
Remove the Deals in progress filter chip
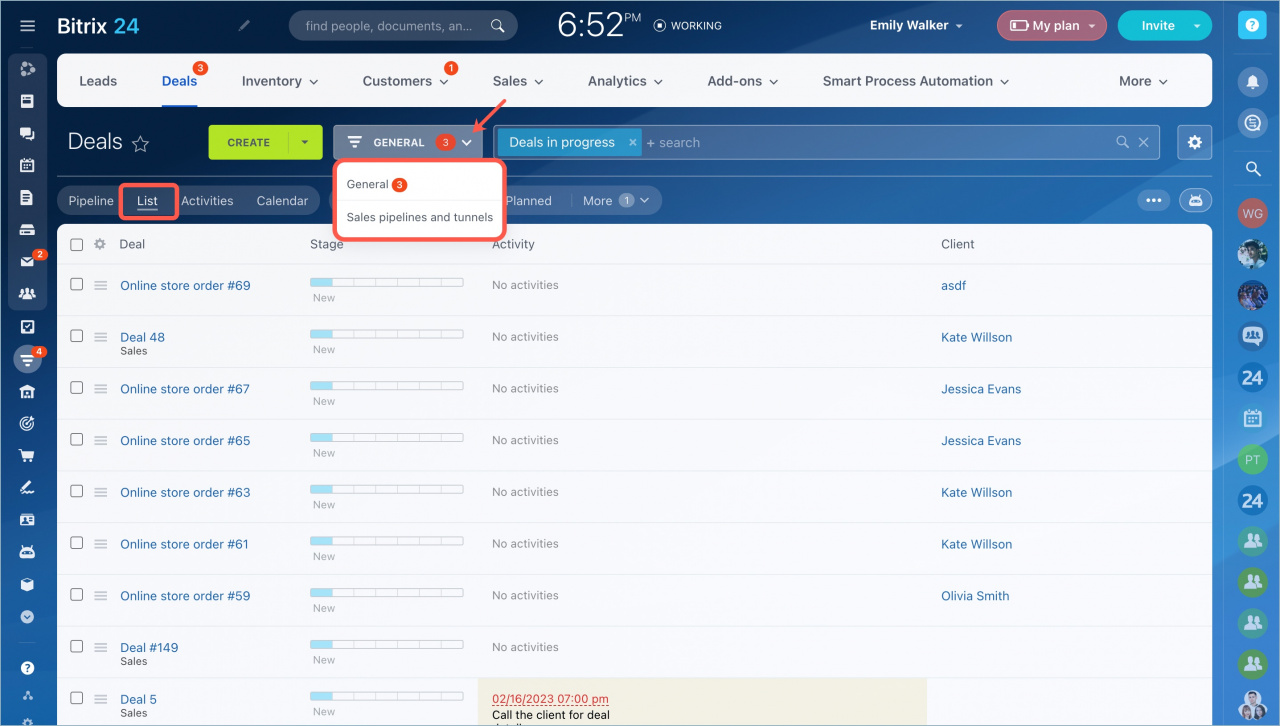click(x=632, y=143)
